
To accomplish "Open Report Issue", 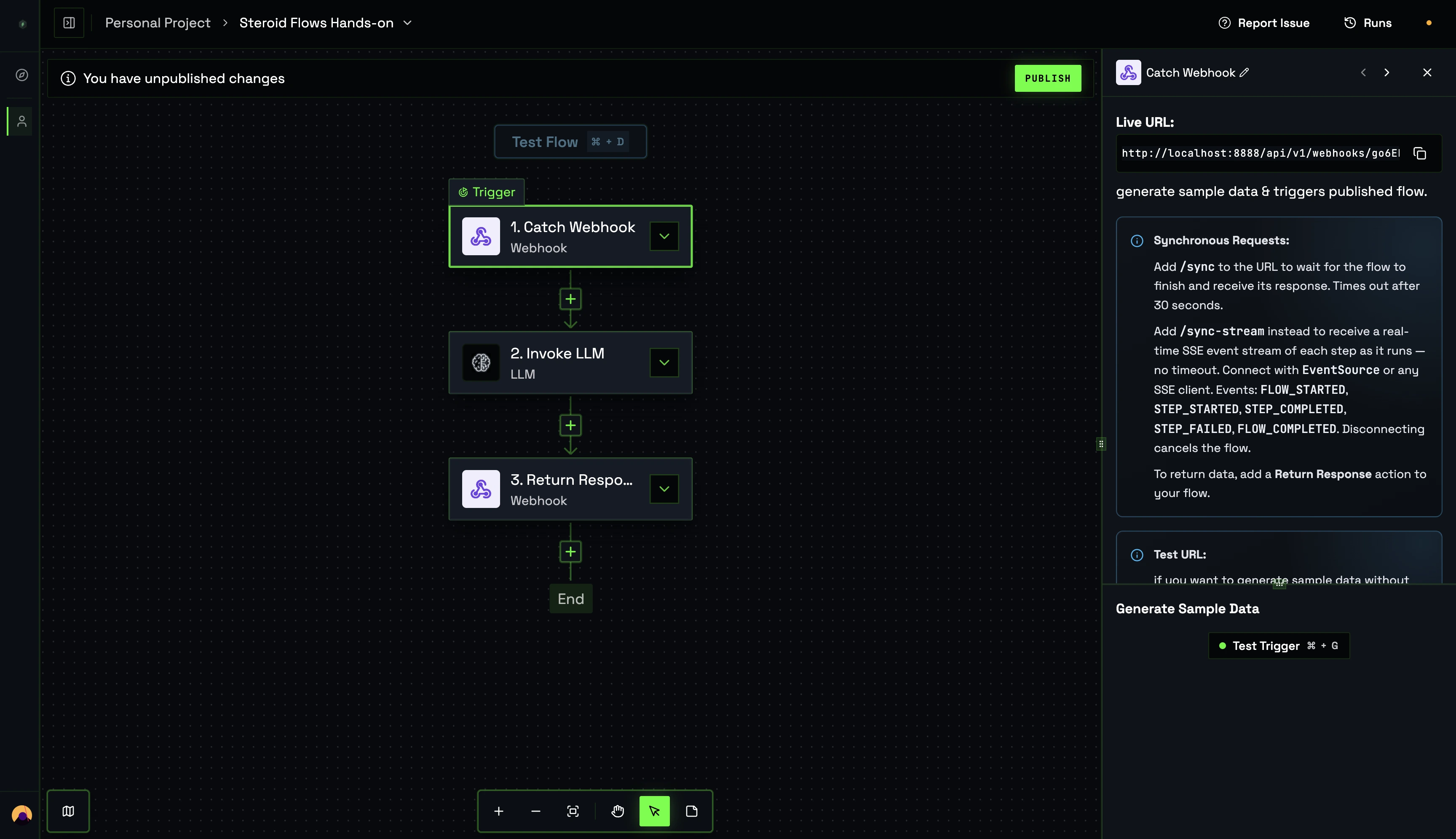I will pos(1263,23).
